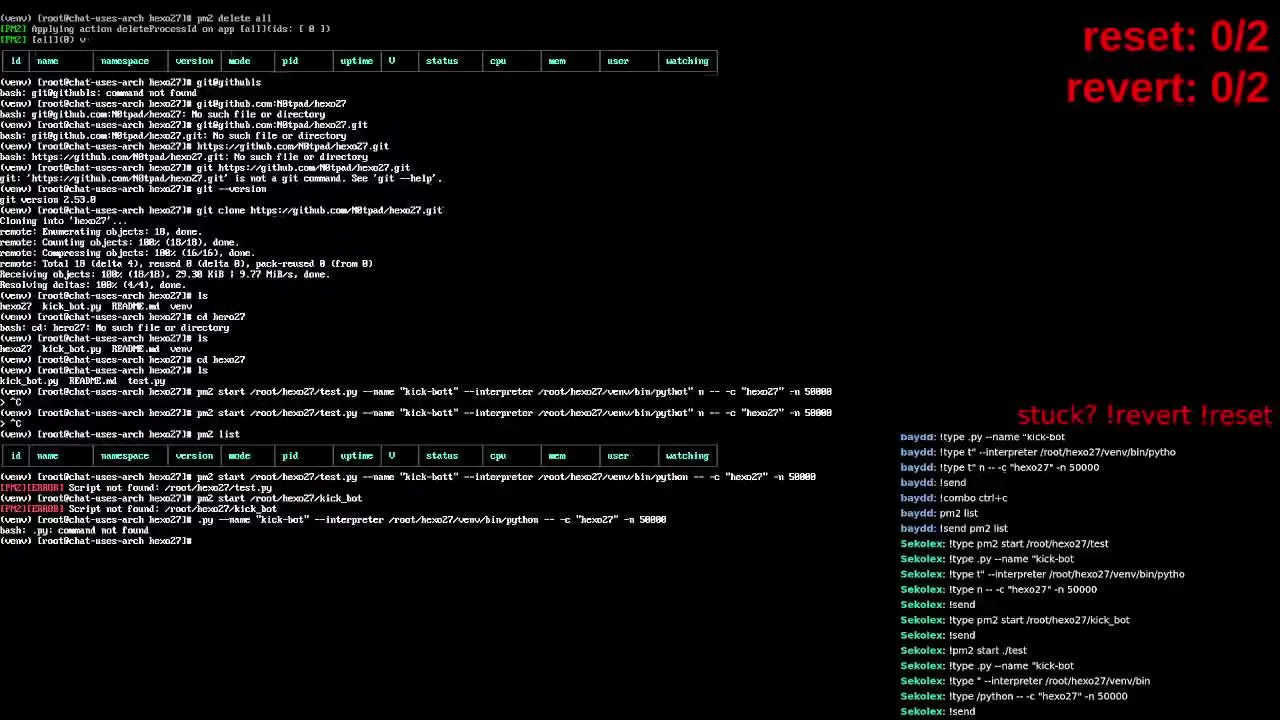Click the 'pm2 list' command in terminal

[120, 434]
